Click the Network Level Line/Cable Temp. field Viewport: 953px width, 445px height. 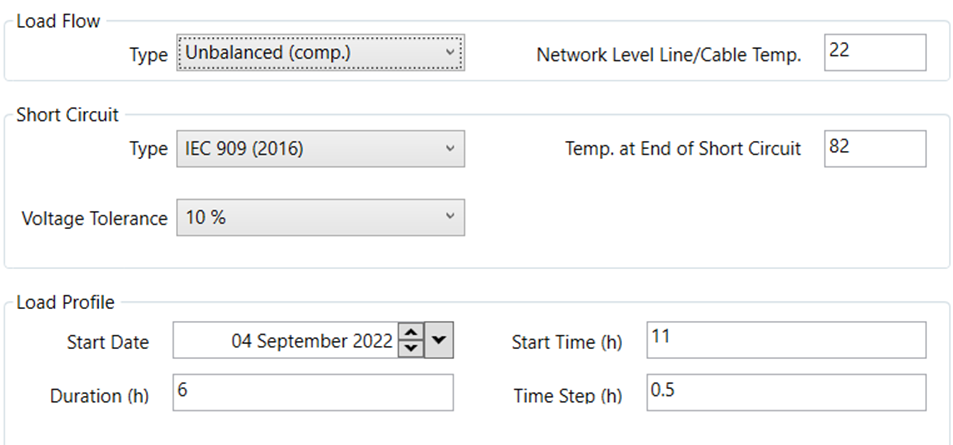[875, 52]
